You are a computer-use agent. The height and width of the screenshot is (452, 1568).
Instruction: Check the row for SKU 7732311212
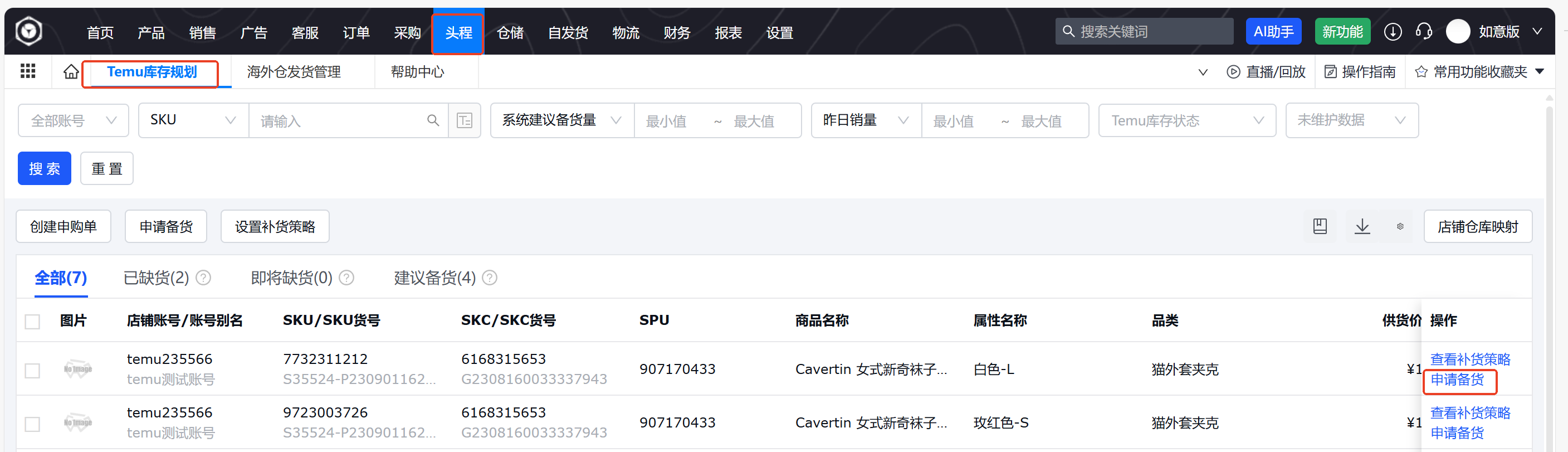pyautogui.click(x=32, y=371)
